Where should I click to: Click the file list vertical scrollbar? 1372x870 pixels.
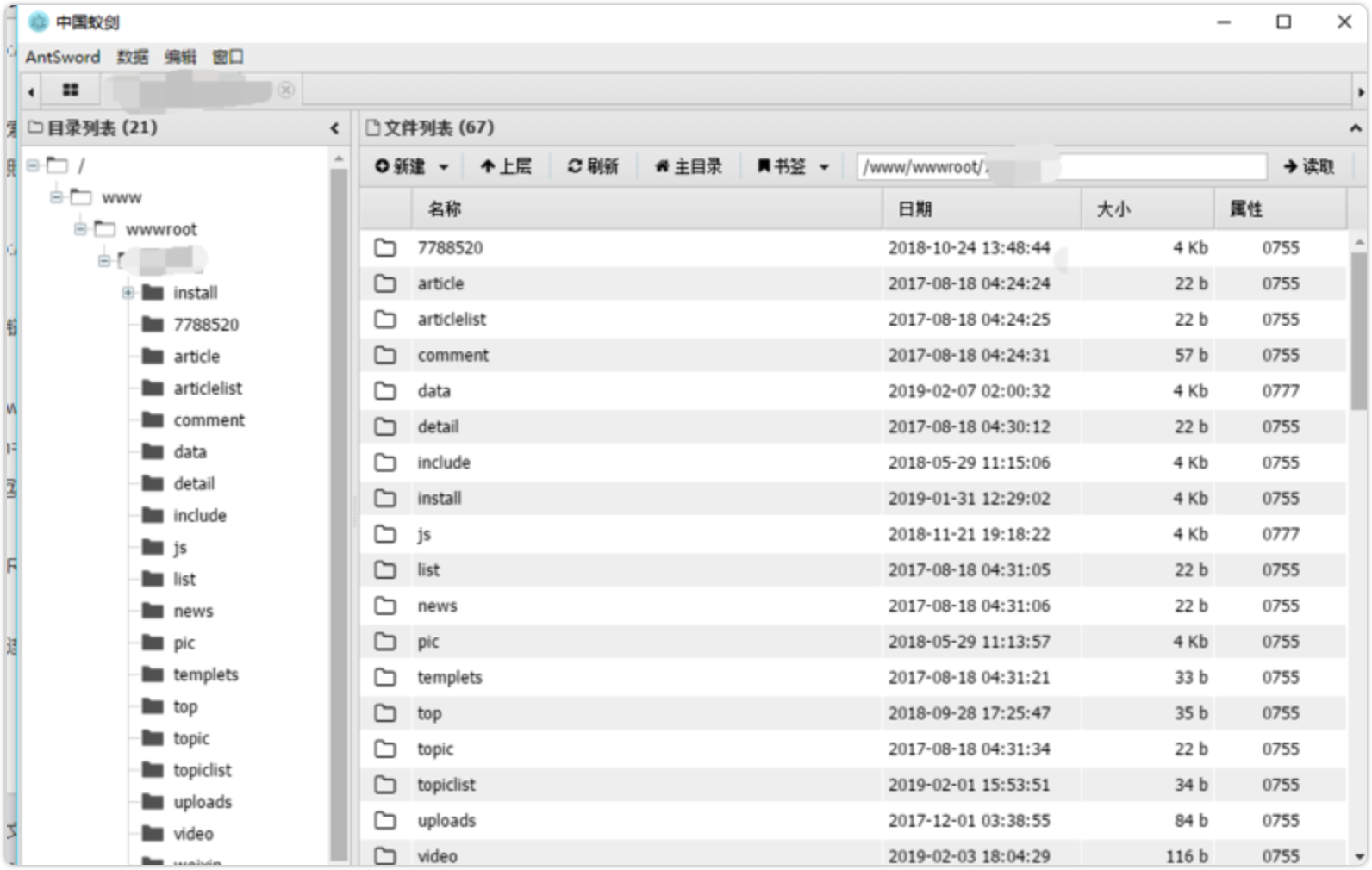pyautogui.click(x=1359, y=331)
